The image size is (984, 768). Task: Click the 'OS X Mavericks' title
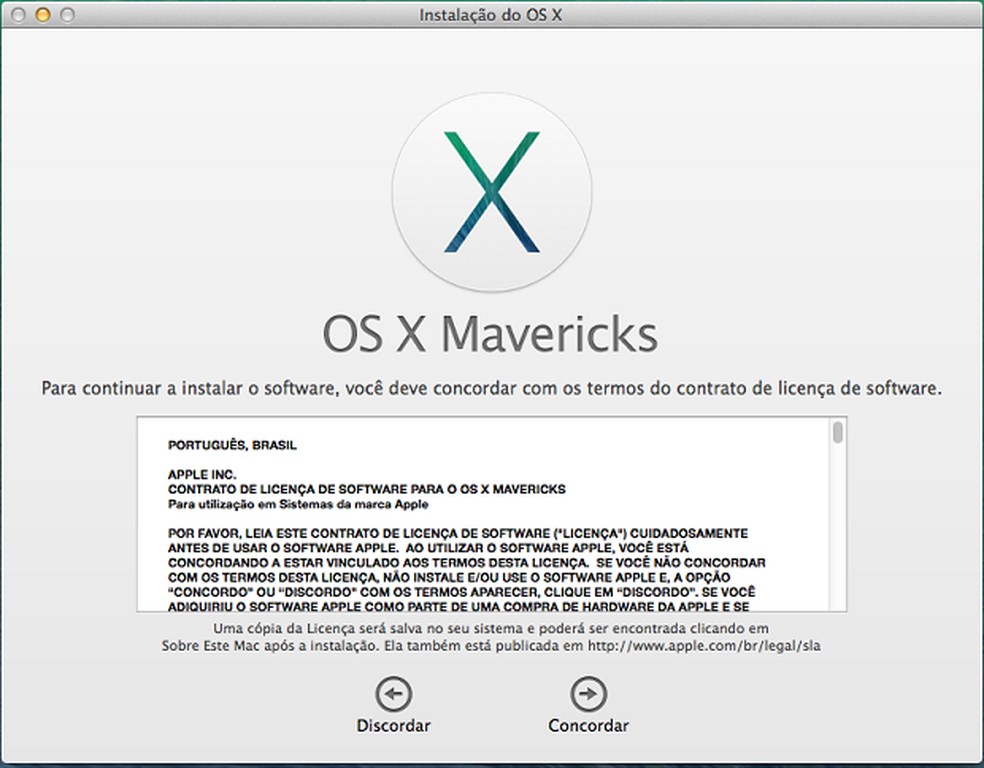coord(490,334)
